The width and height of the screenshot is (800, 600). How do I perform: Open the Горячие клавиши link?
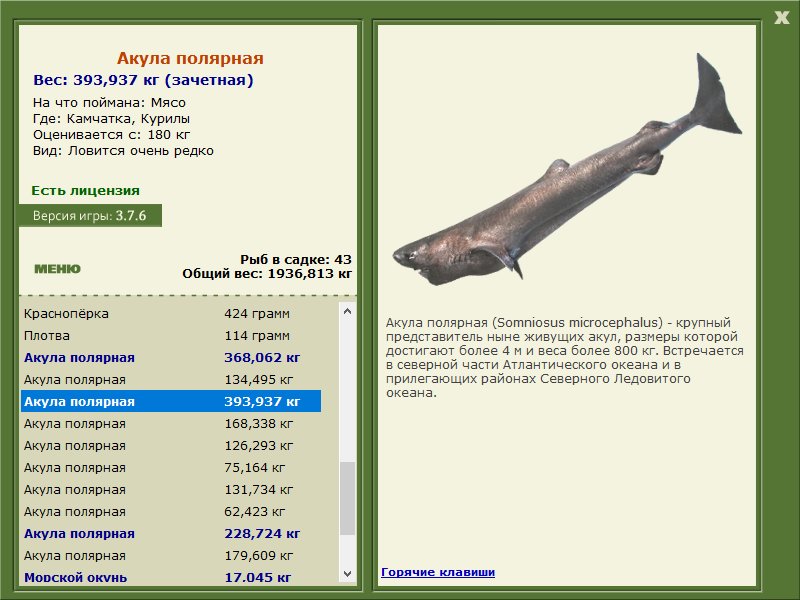pyautogui.click(x=438, y=572)
